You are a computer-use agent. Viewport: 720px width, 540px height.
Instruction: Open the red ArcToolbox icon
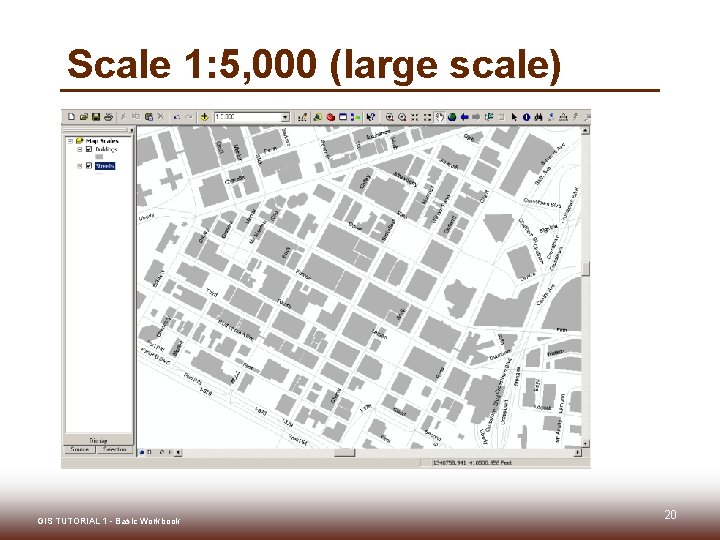(x=330, y=117)
